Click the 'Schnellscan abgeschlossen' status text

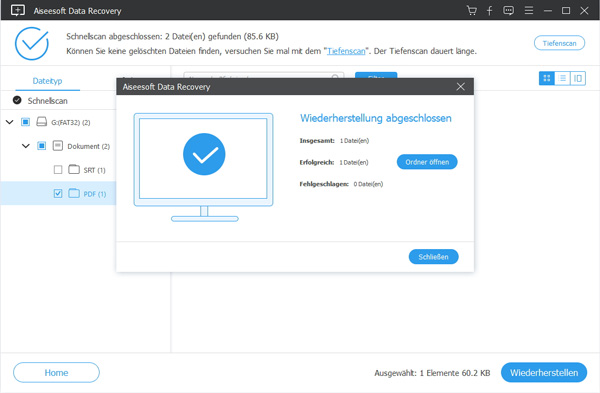[172, 36]
